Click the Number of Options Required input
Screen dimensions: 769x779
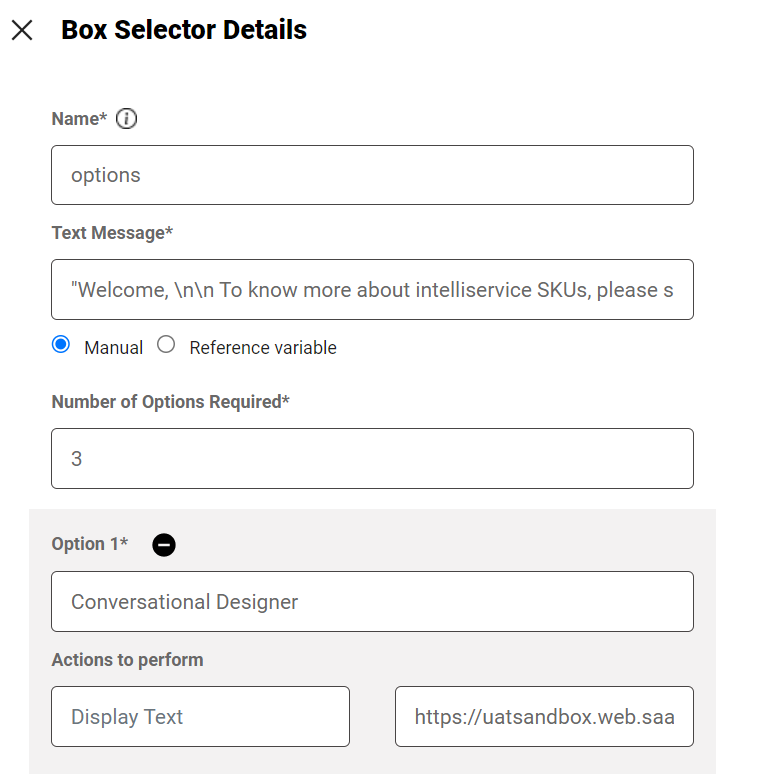[x=372, y=459]
